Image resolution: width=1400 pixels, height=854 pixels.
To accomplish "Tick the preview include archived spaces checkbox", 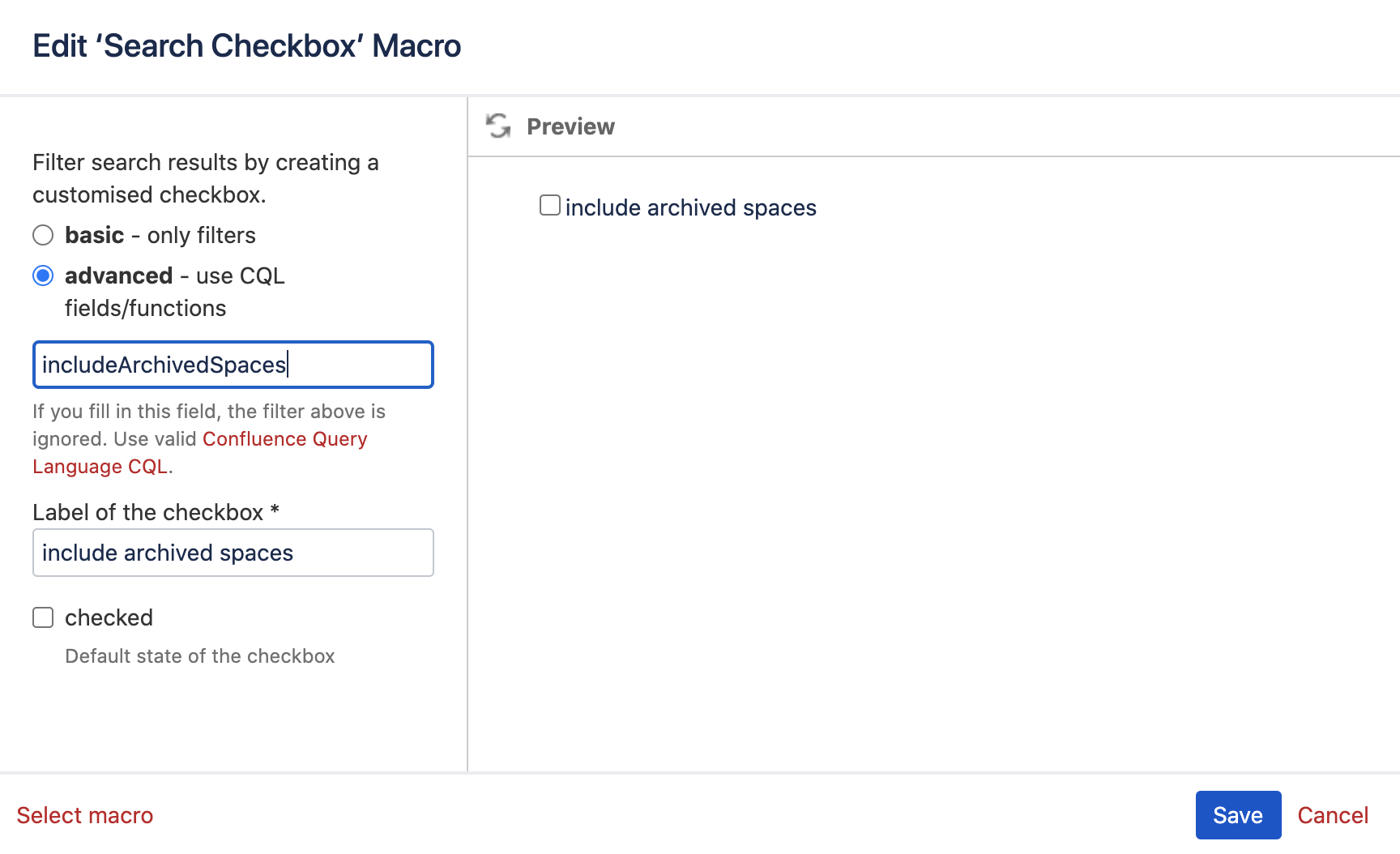I will 550,206.
